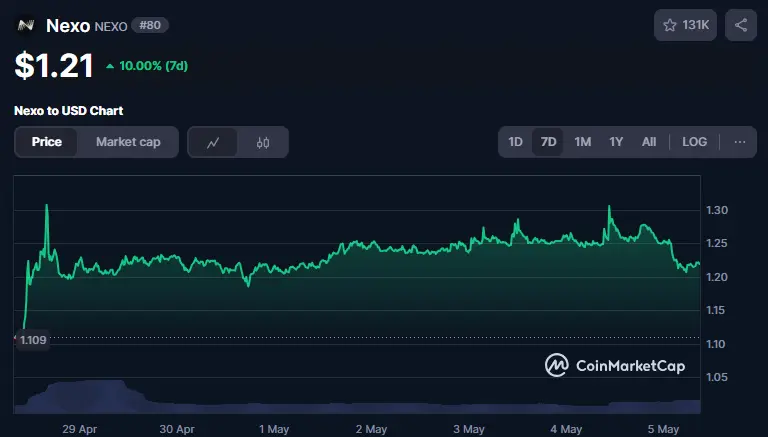The width and height of the screenshot is (768, 437).
Task: Switch to the line chart view icon
Action: [213, 143]
